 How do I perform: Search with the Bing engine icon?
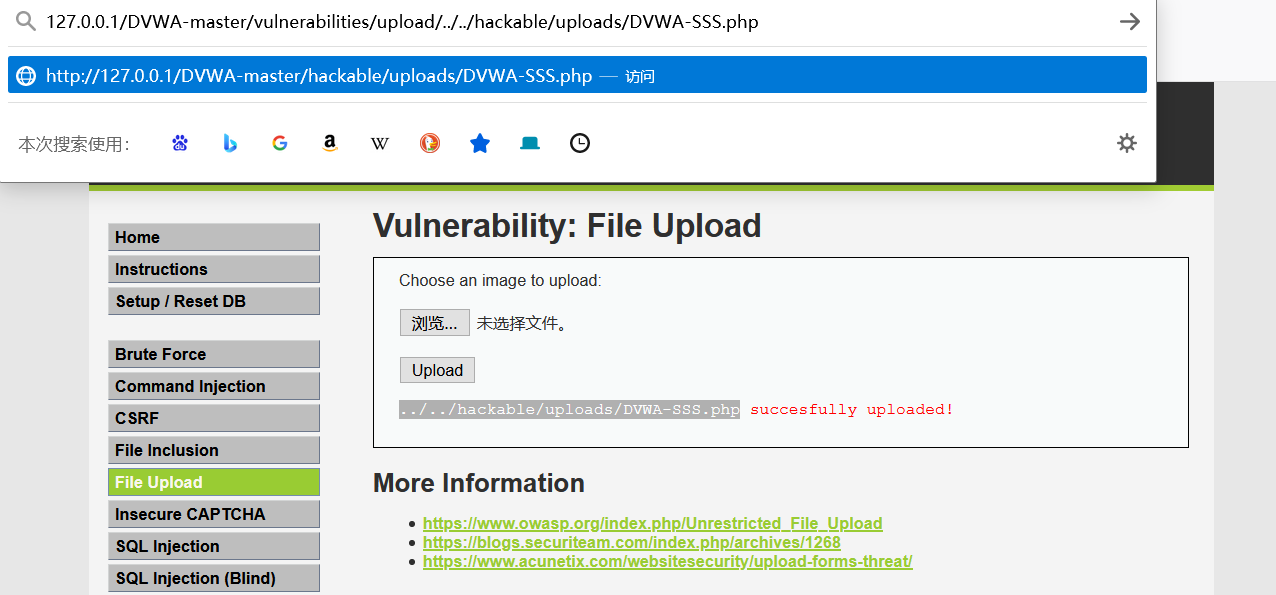(x=230, y=143)
